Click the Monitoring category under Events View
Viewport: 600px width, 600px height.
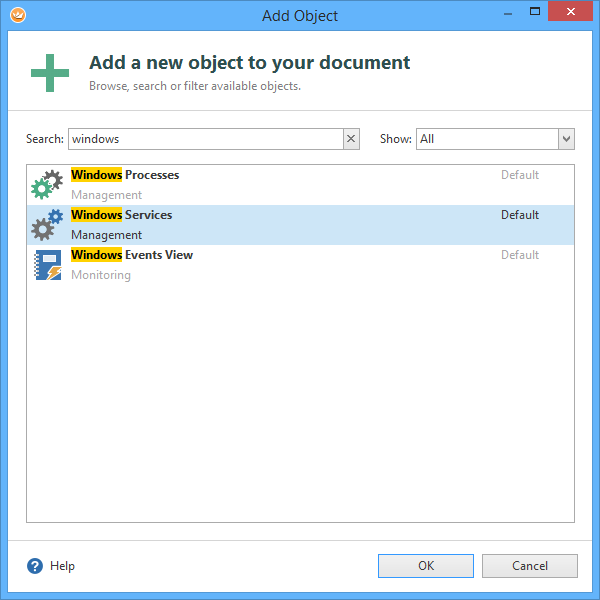101,275
